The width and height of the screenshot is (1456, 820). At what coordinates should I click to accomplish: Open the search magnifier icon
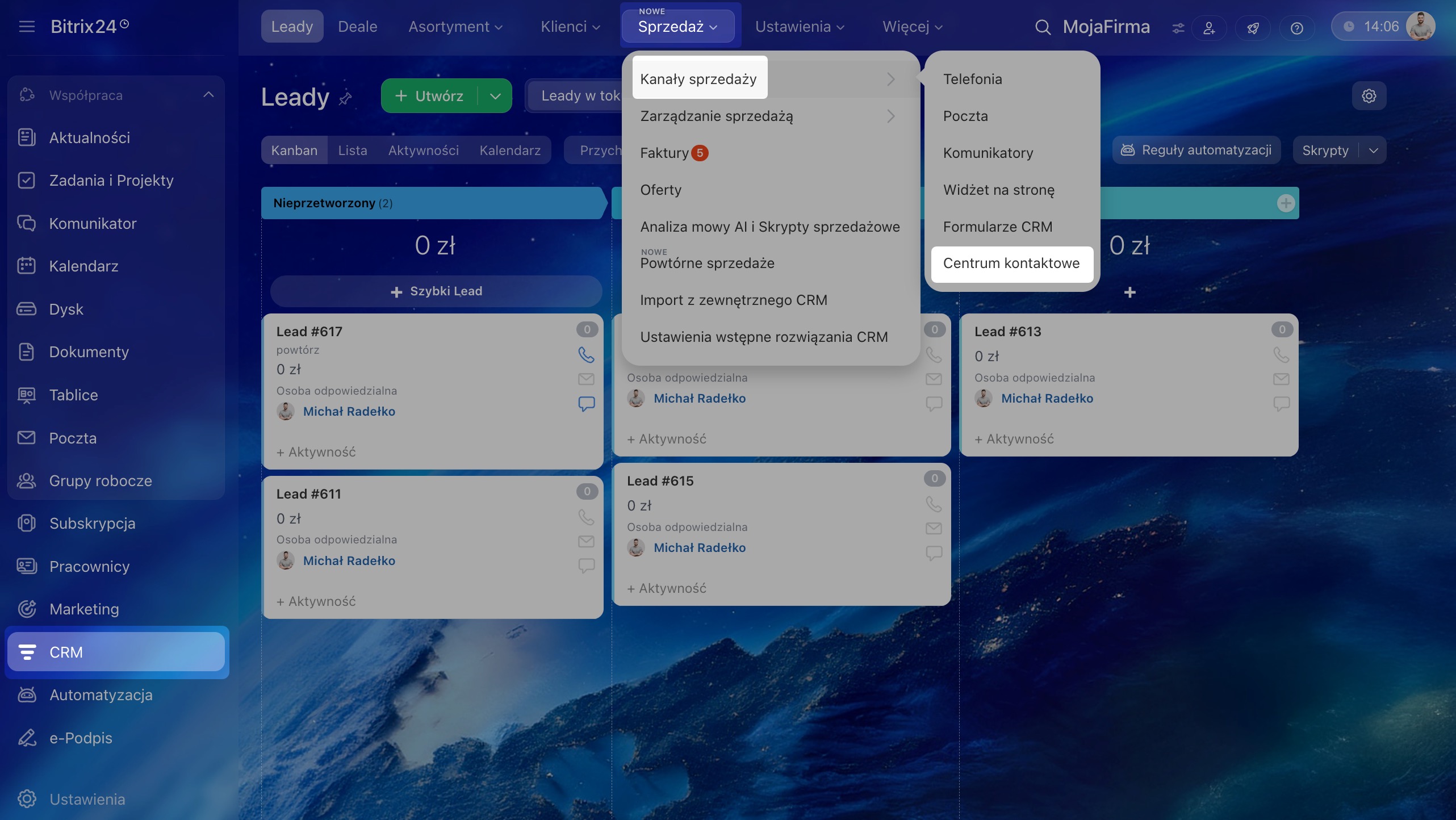tap(1043, 27)
